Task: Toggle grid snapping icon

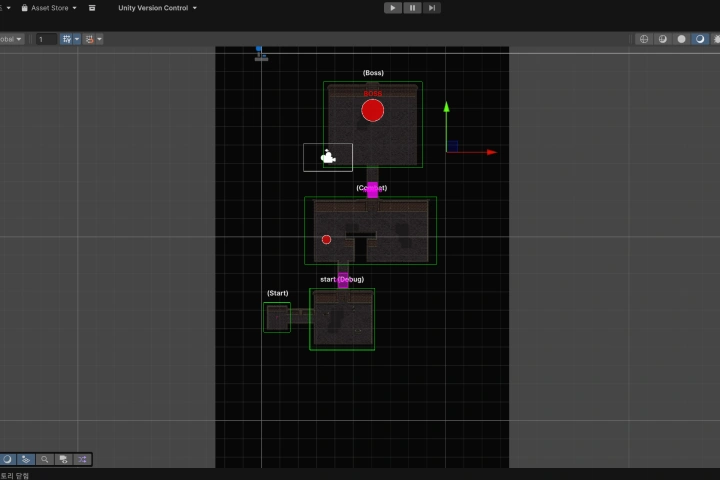Action: coord(67,39)
